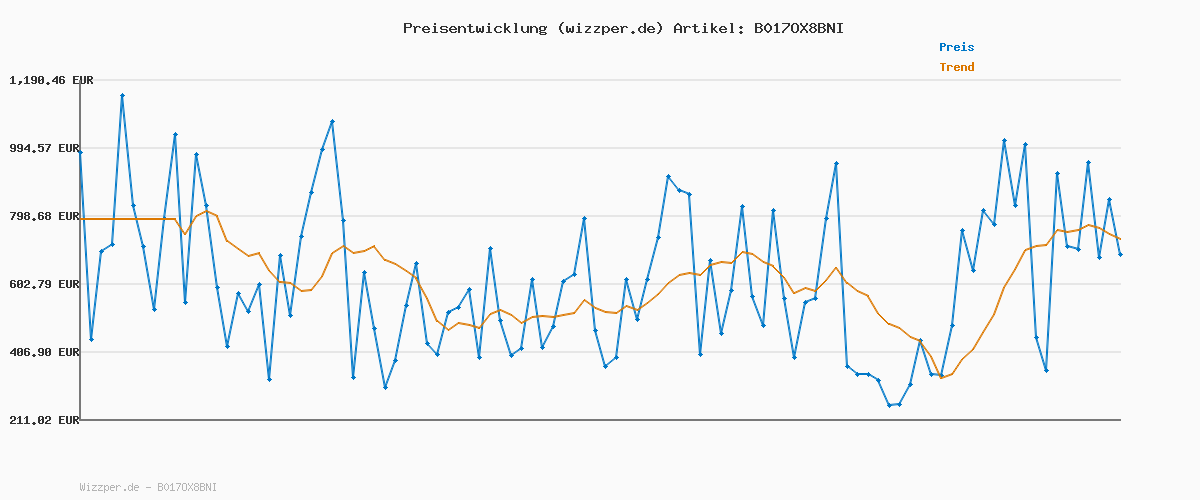Click the 1,190.46 EUR axis label

coord(51,80)
